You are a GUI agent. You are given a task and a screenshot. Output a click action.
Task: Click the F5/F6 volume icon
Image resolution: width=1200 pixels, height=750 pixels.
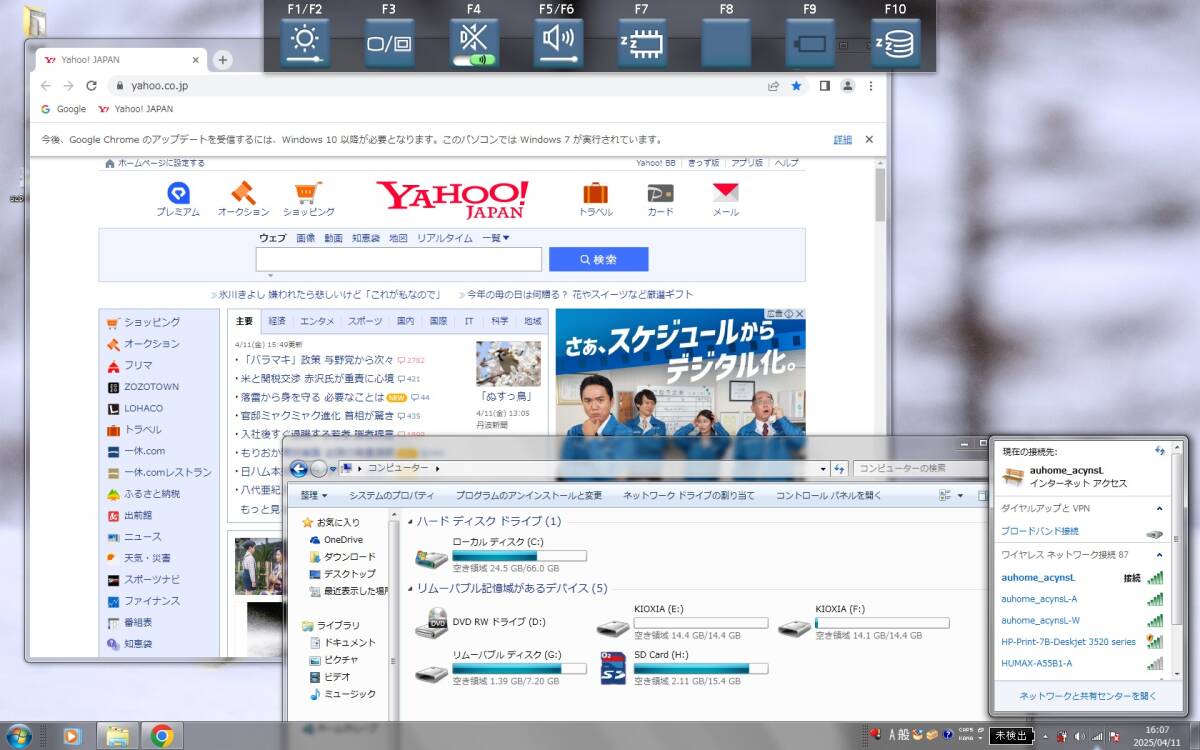pyautogui.click(x=558, y=44)
